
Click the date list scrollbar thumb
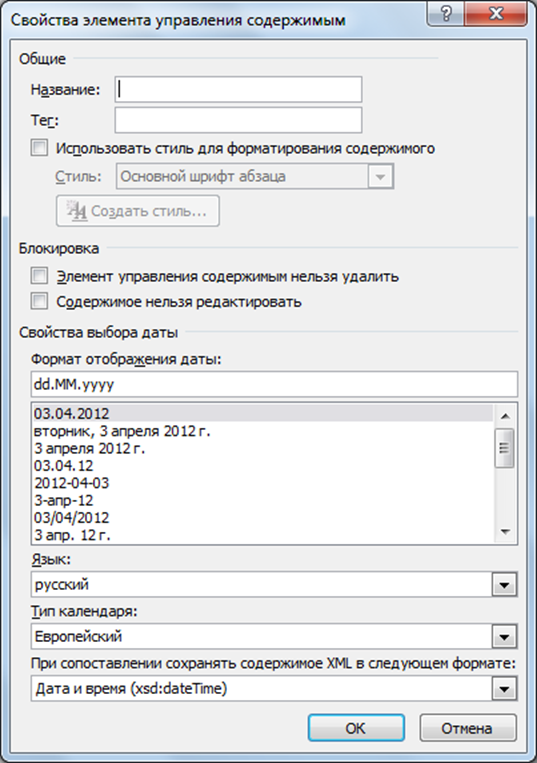504,448
